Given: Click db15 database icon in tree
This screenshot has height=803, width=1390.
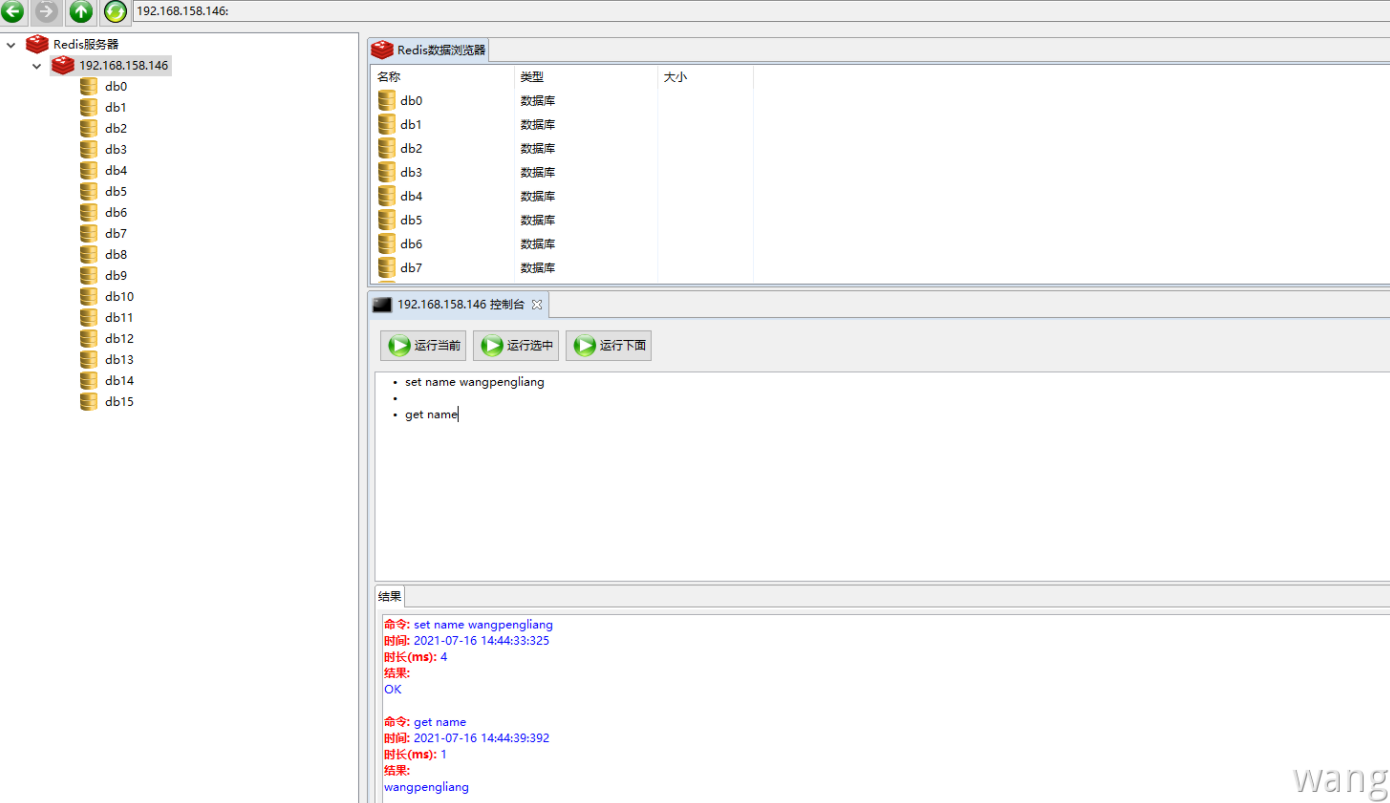Looking at the screenshot, I should pos(89,401).
